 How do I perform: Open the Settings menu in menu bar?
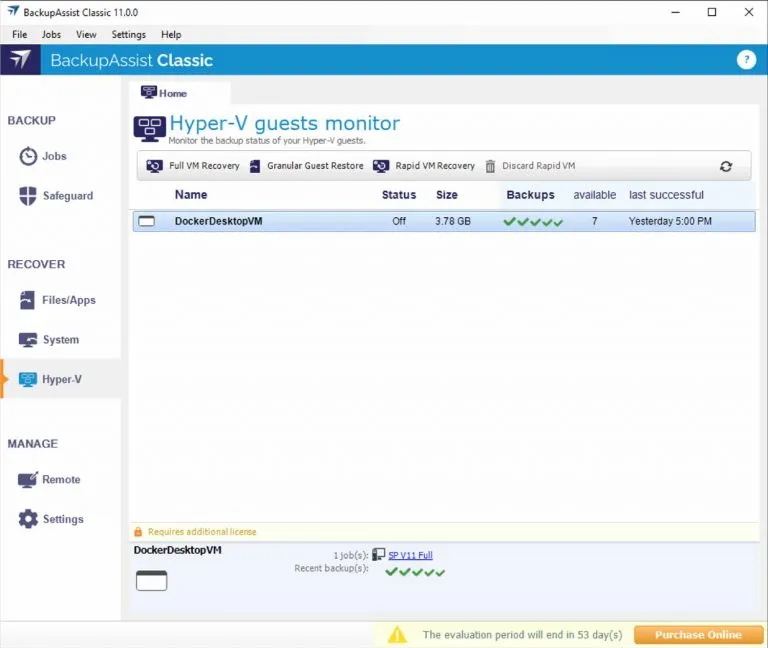click(x=129, y=34)
